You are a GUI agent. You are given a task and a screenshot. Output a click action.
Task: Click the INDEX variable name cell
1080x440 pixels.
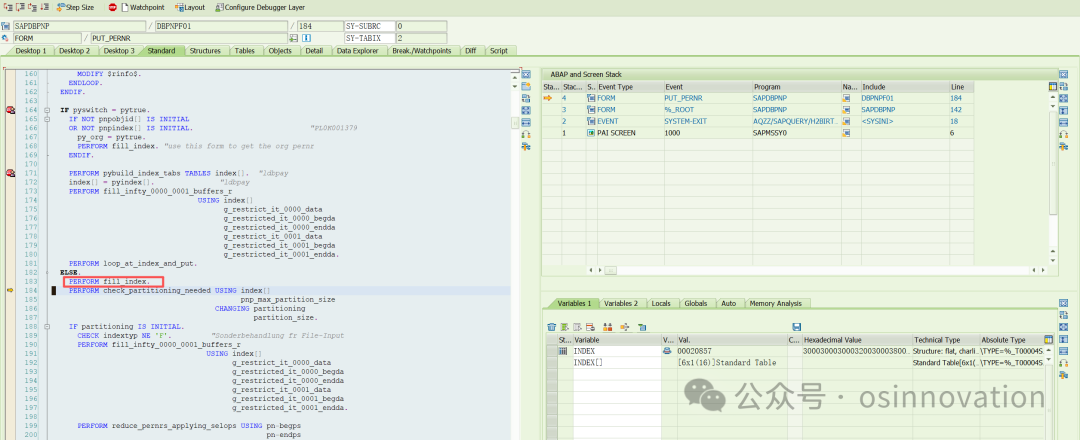[616, 351]
